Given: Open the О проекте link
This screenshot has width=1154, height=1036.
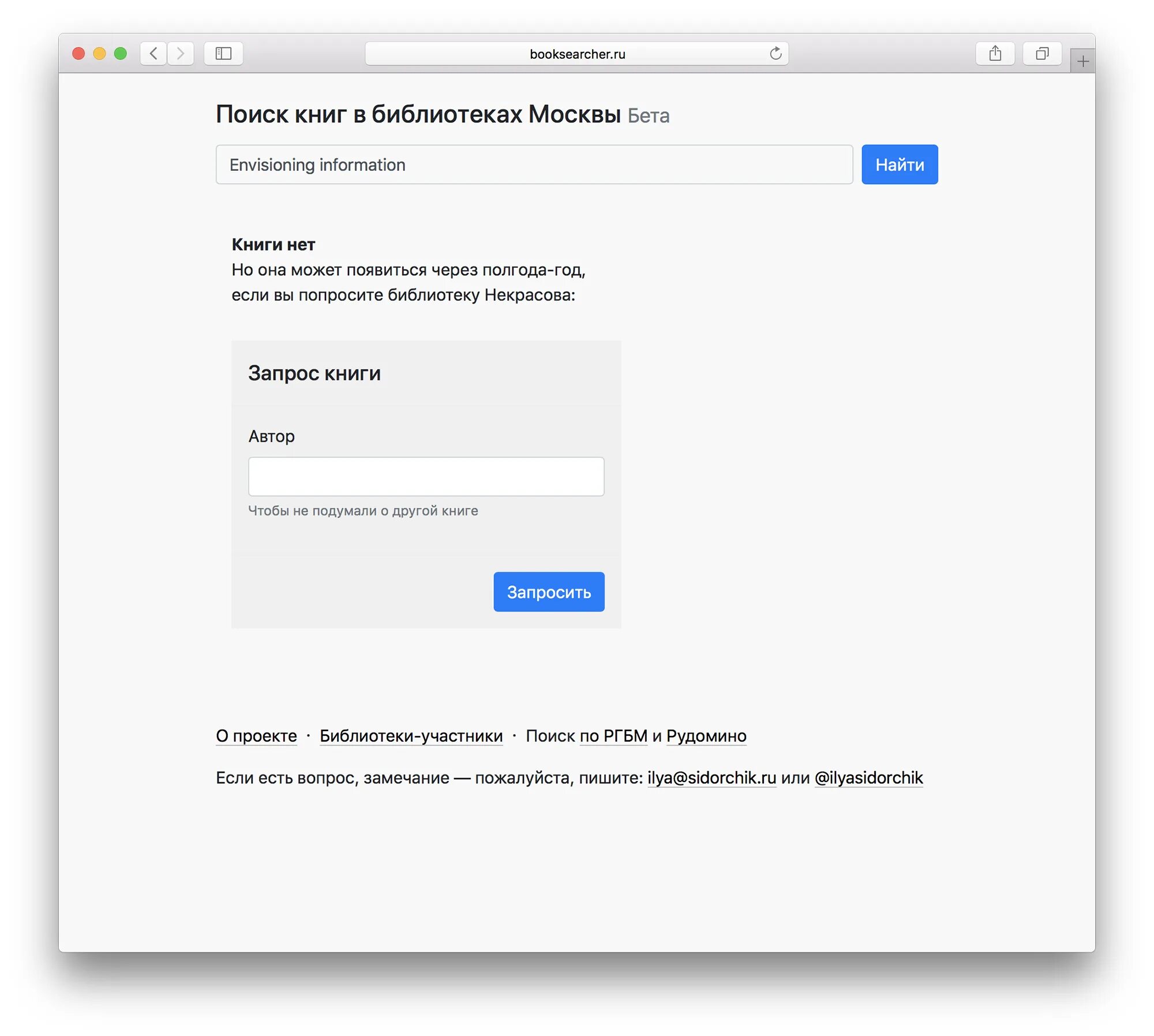Looking at the screenshot, I should [x=256, y=736].
